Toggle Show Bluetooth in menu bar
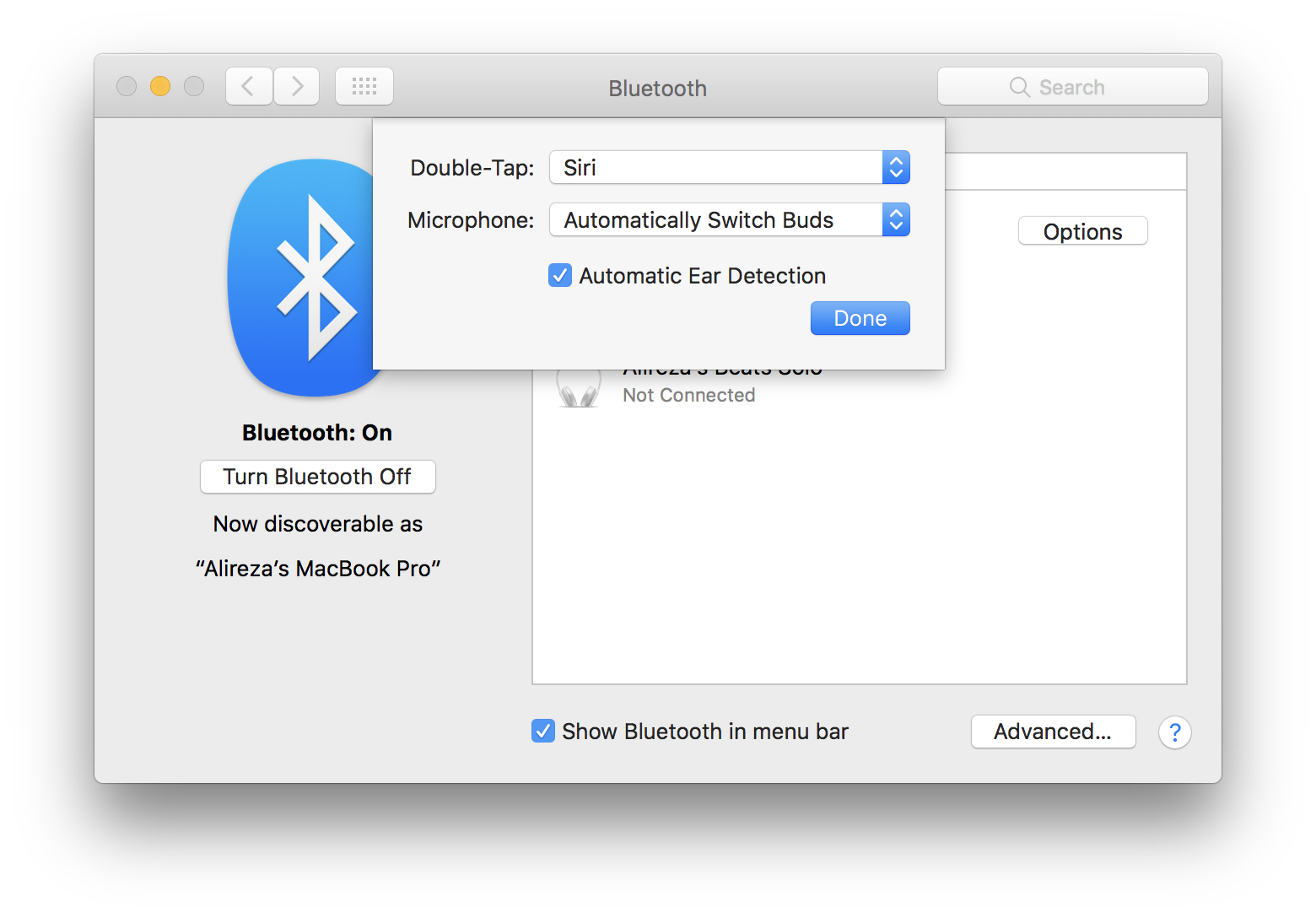Viewport: 1316px width, 918px height. (x=543, y=731)
